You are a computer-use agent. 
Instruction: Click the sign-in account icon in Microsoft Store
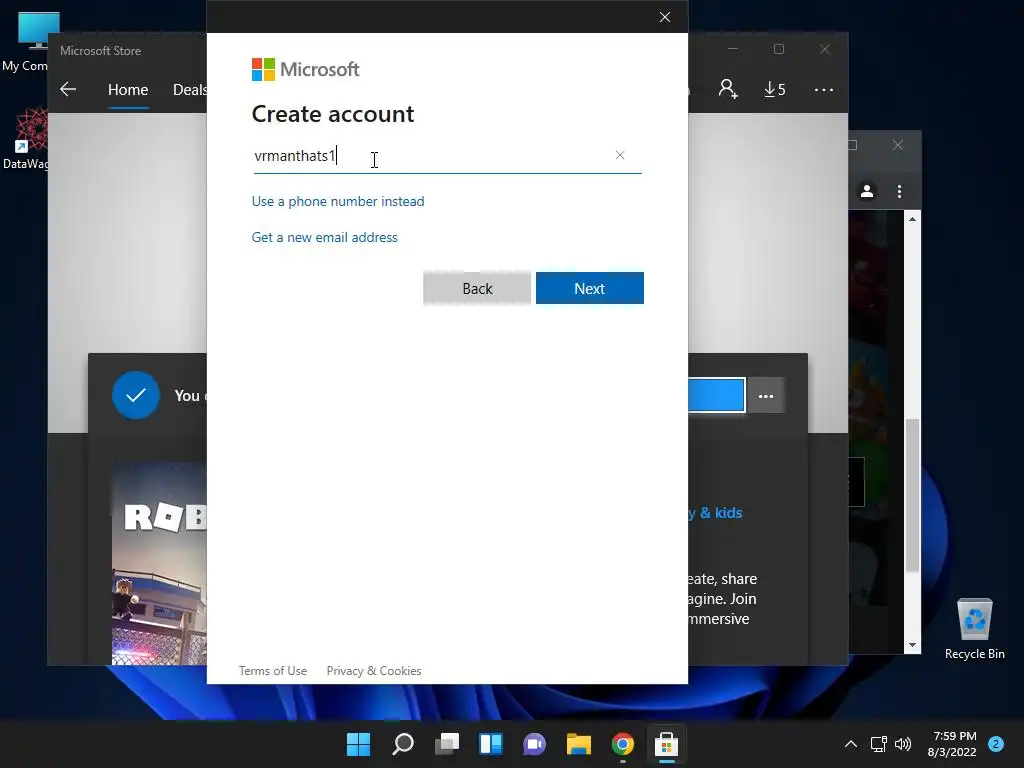click(728, 89)
